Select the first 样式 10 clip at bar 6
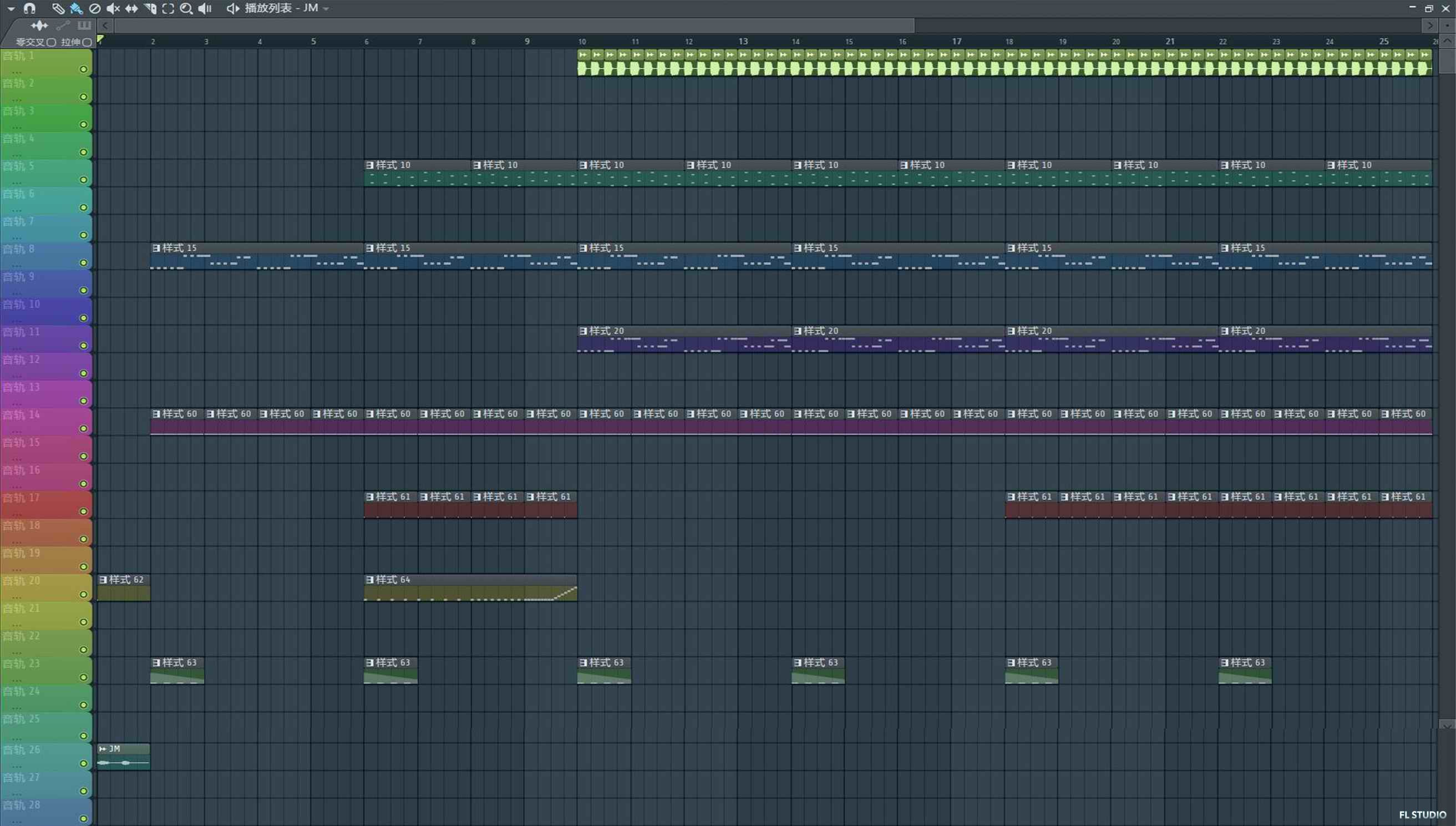The width and height of the screenshot is (1456, 826). coord(418,173)
